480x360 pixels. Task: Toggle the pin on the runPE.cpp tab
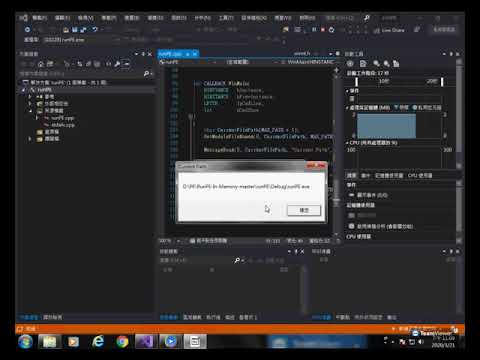coord(188,54)
